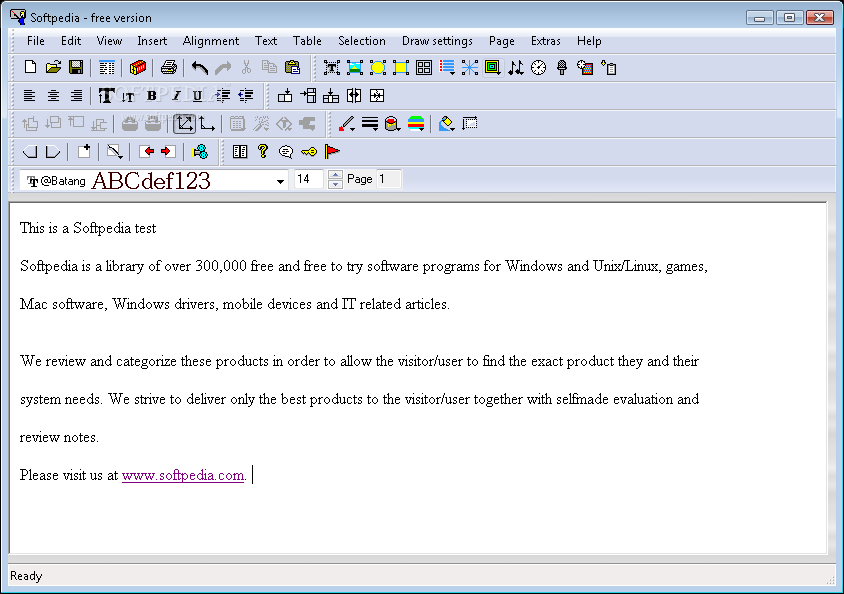Toggle the pressed diagonal arrow box tool
This screenshot has height=594, width=844.
click(x=184, y=124)
